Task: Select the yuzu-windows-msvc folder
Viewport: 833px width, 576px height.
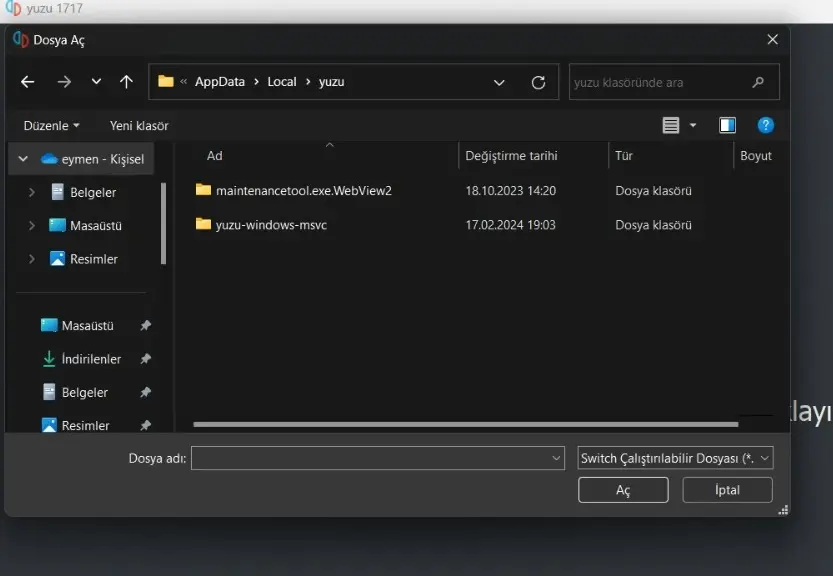Action: coord(271,225)
